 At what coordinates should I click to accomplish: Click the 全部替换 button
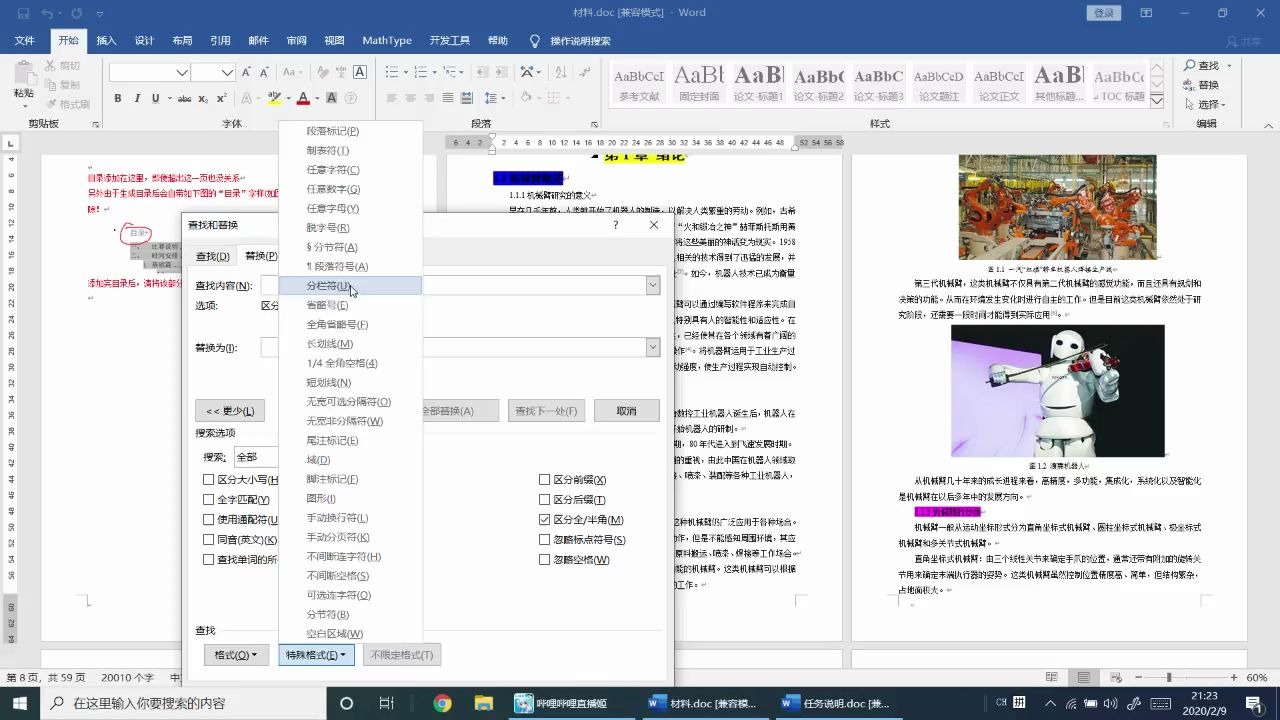[457, 411]
